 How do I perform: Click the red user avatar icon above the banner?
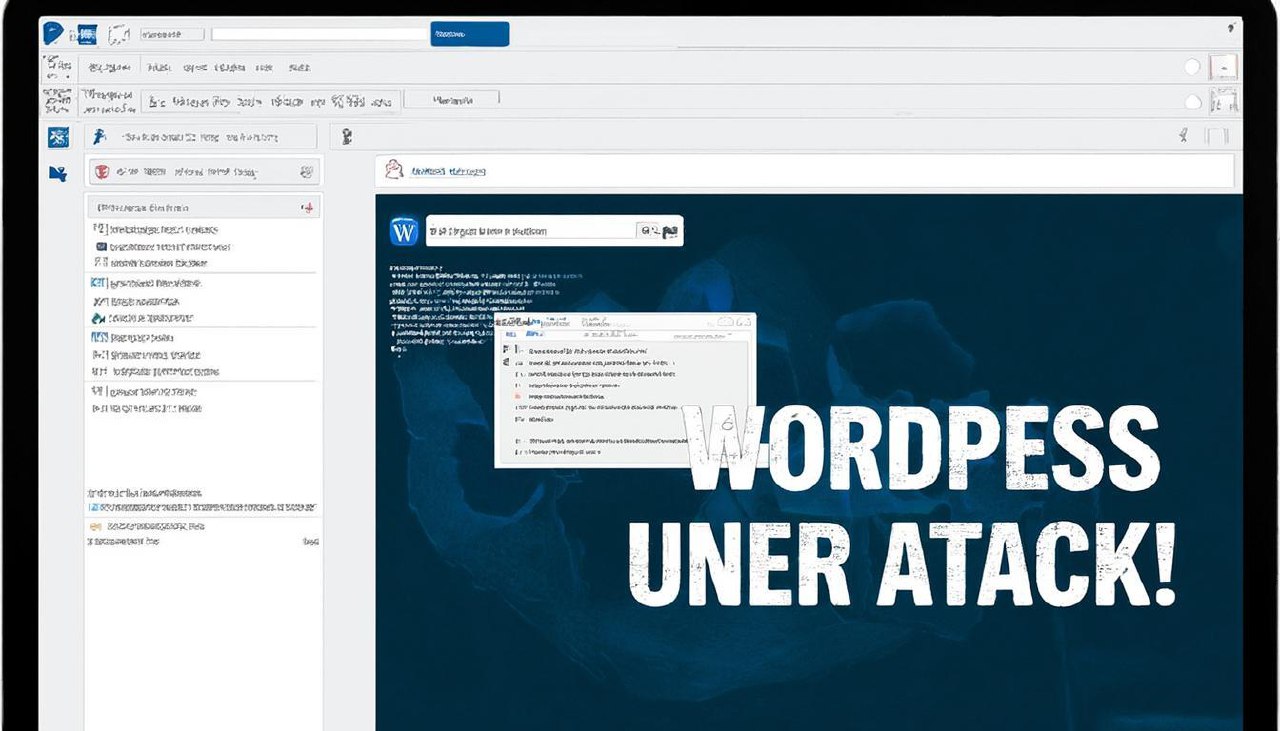click(394, 170)
